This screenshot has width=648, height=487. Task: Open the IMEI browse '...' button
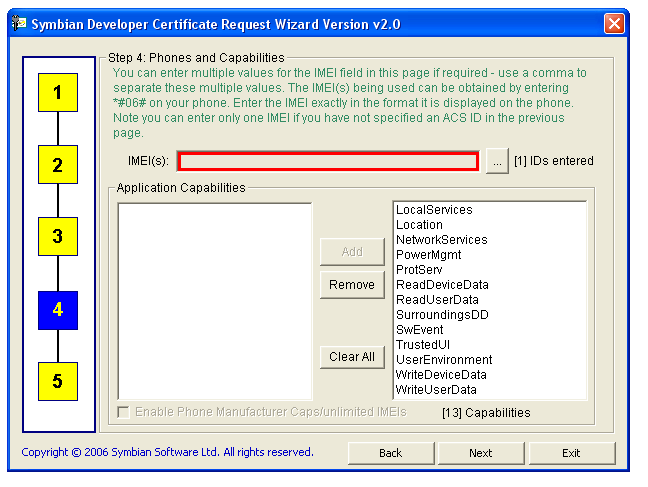497,161
